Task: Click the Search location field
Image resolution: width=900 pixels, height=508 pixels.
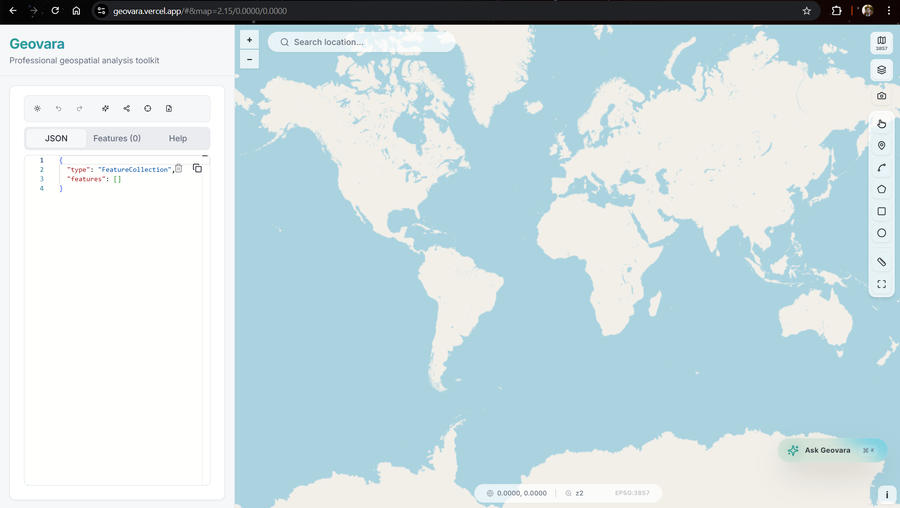Action: (362, 42)
